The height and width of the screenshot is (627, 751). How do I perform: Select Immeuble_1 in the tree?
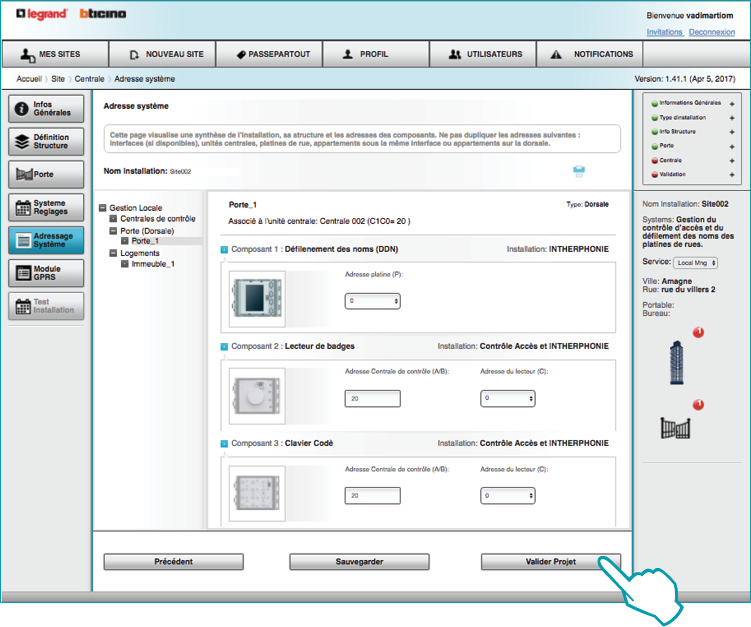click(152, 264)
